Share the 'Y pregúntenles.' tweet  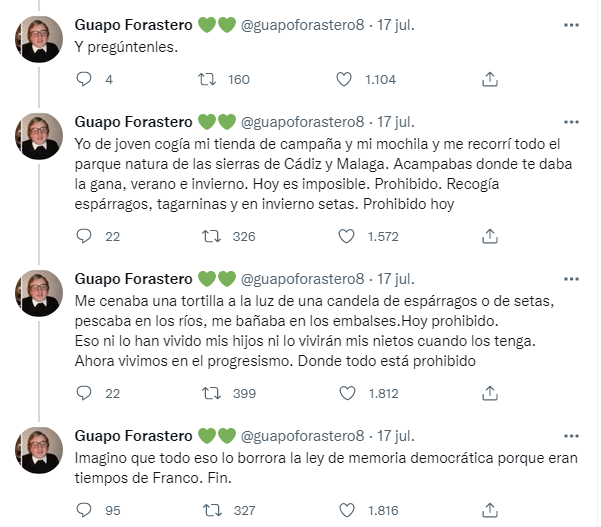[x=490, y=79]
